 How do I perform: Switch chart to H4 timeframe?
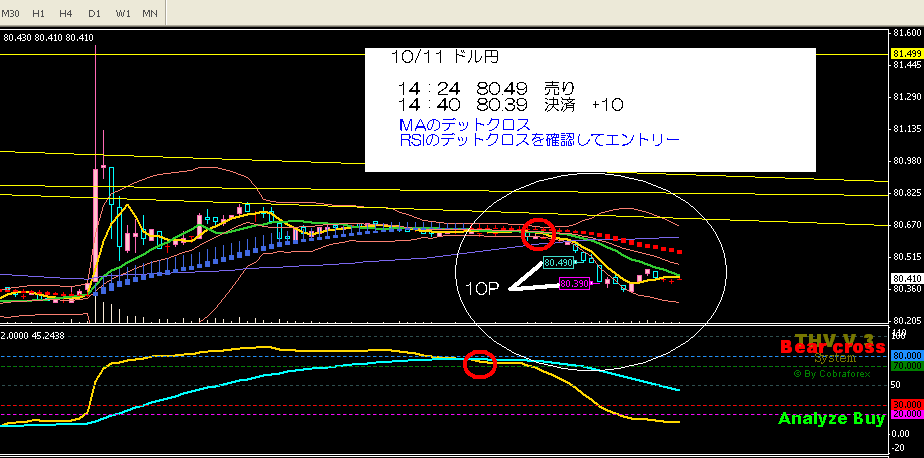coord(66,13)
